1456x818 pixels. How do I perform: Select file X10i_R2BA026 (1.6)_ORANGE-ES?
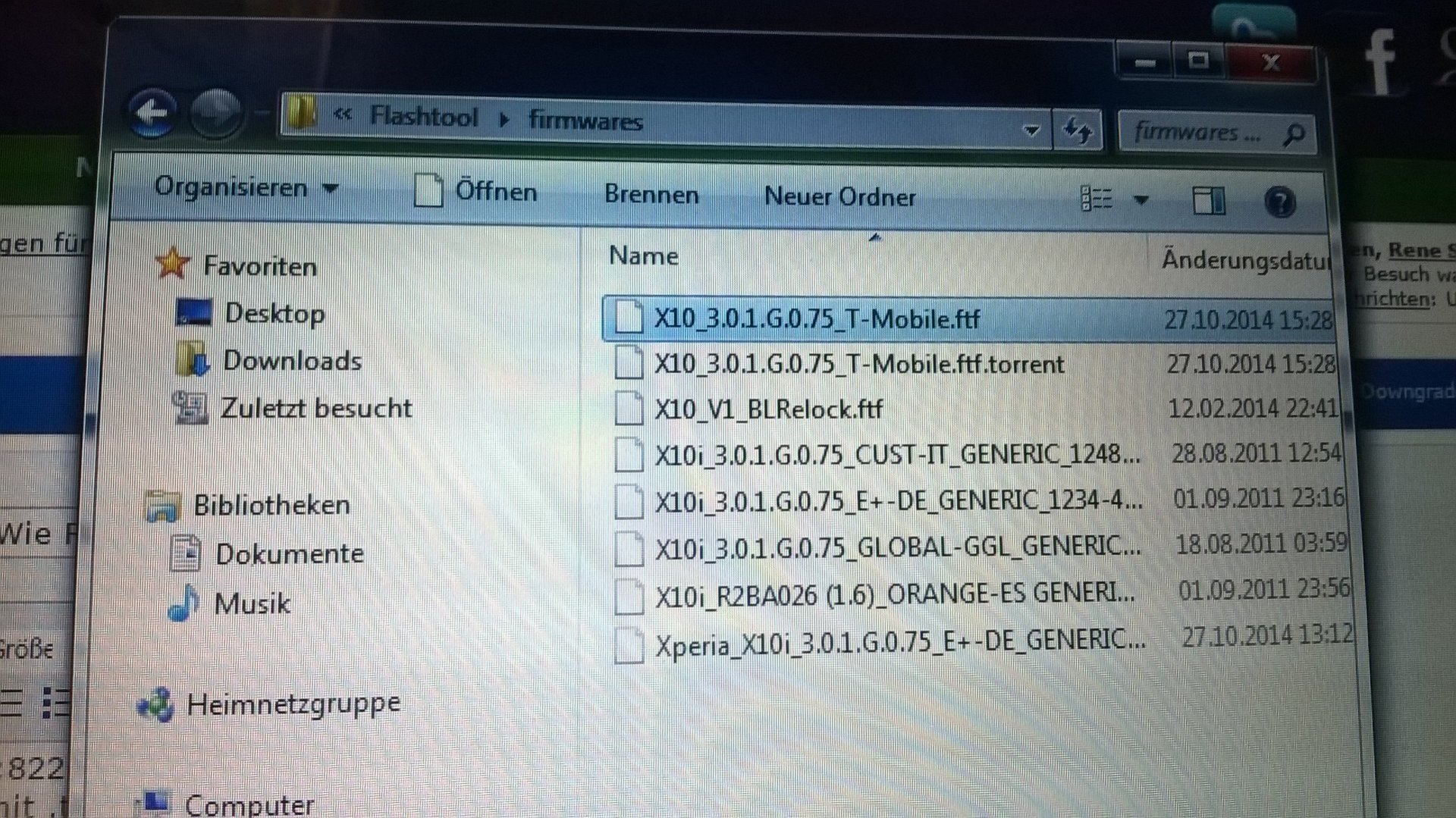(x=896, y=594)
